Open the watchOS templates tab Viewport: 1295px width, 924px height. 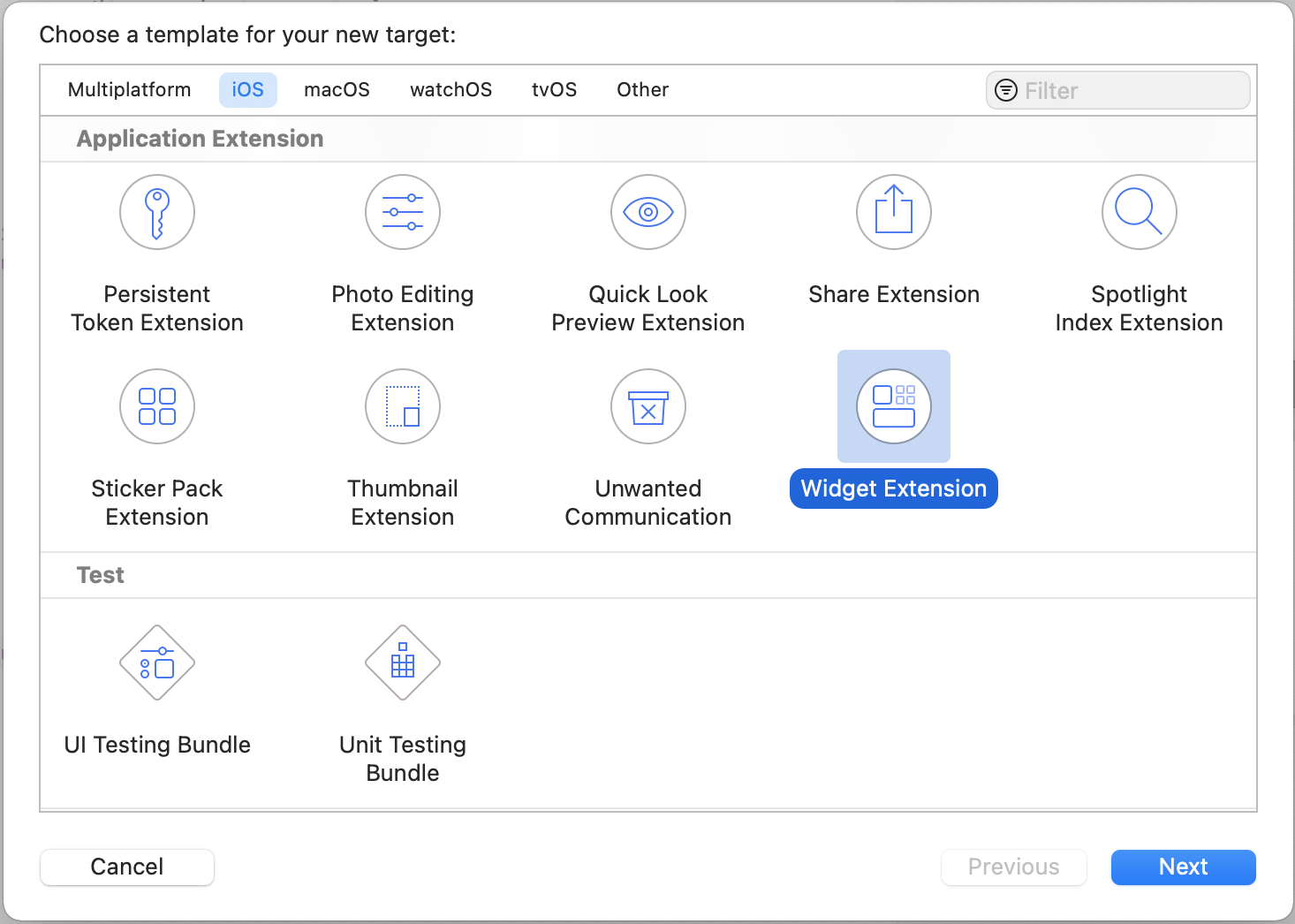[451, 90]
